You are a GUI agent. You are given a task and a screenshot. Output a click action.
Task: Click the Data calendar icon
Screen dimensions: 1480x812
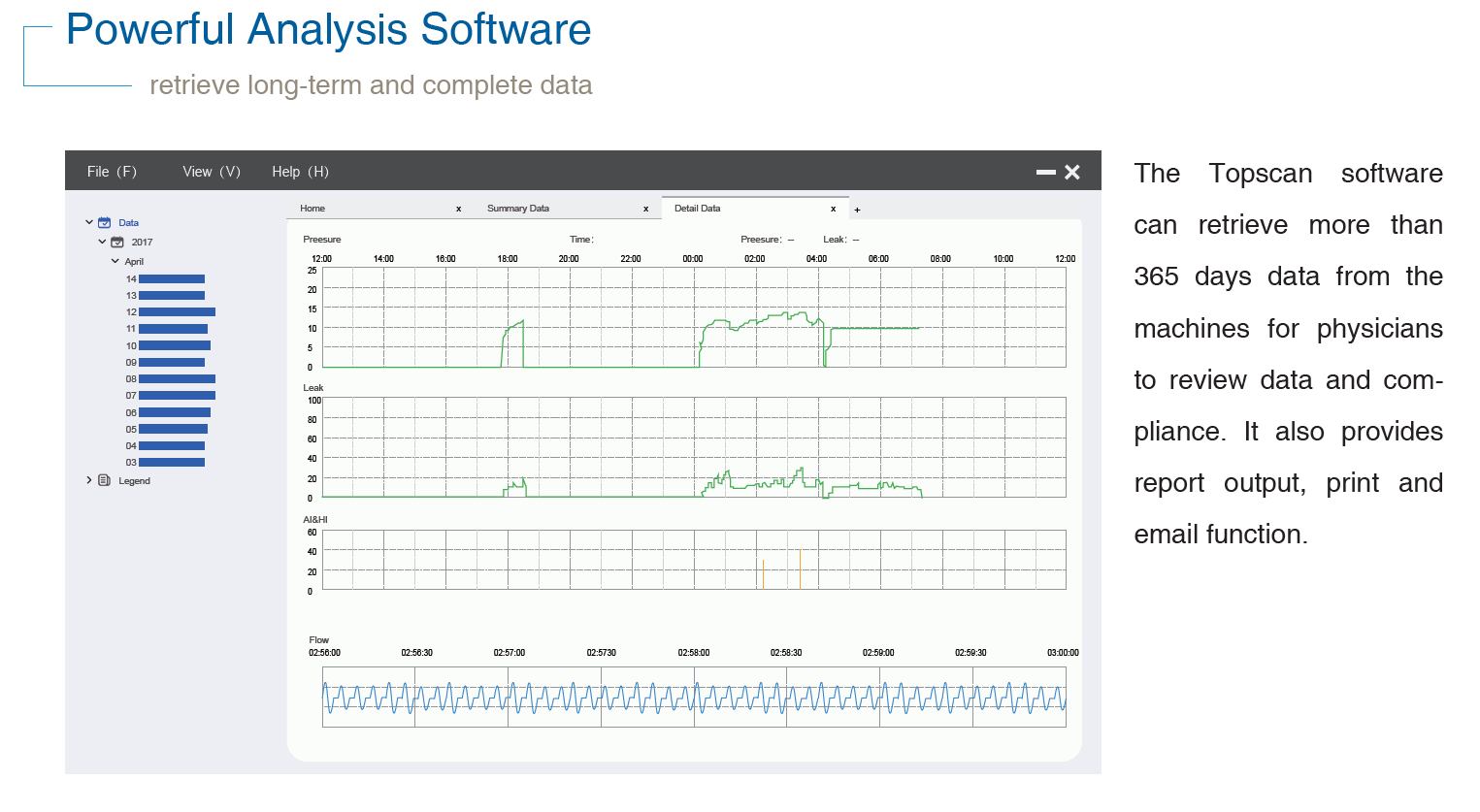coord(105,223)
